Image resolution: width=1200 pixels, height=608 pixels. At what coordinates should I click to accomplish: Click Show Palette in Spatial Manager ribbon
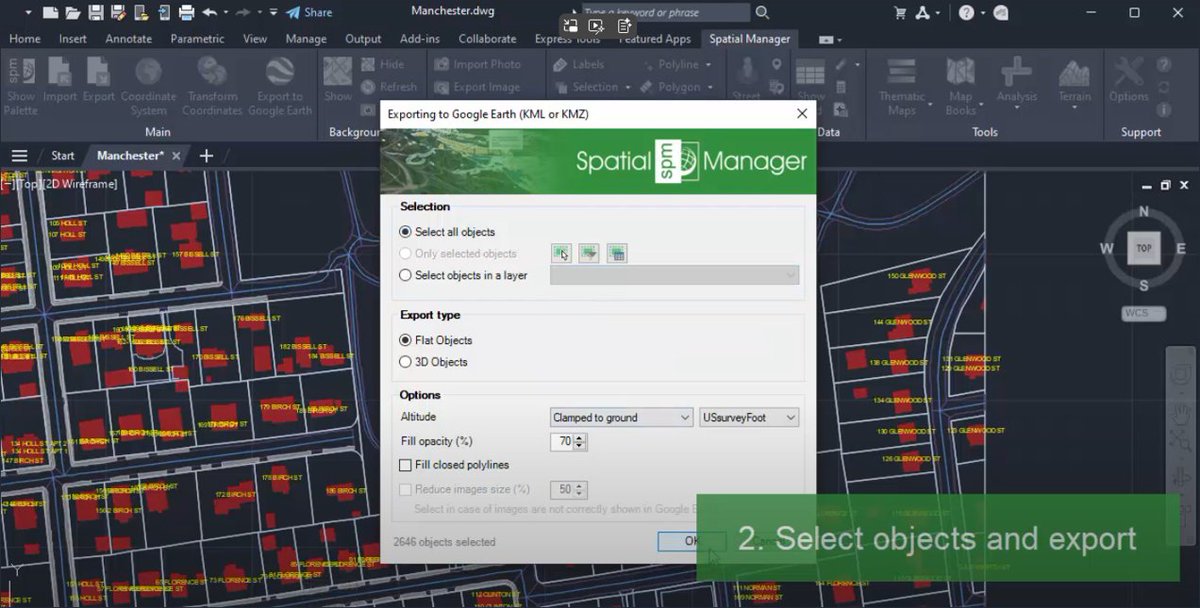click(x=21, y=85)
